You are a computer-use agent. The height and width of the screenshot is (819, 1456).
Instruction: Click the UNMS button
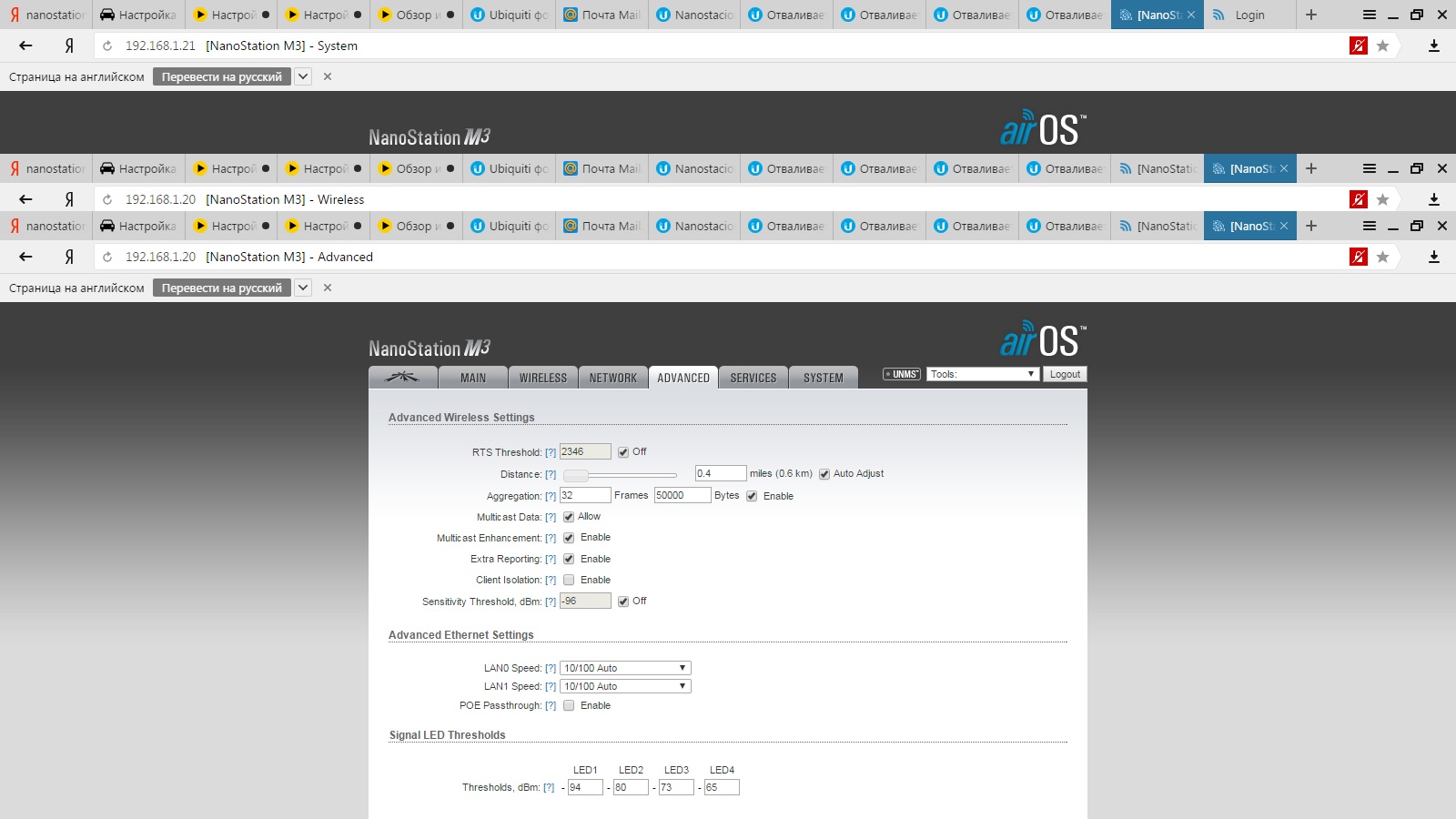pos(902,374)
